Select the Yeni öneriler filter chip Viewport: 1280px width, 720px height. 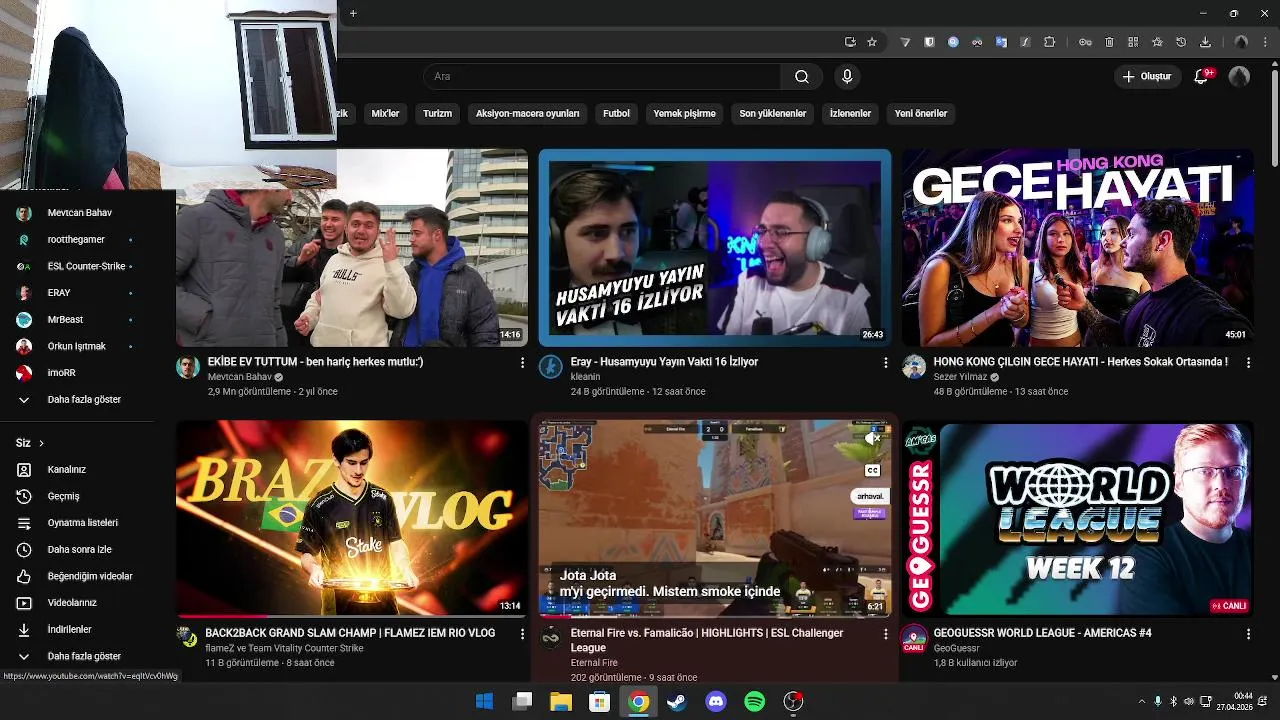[920, 114]
